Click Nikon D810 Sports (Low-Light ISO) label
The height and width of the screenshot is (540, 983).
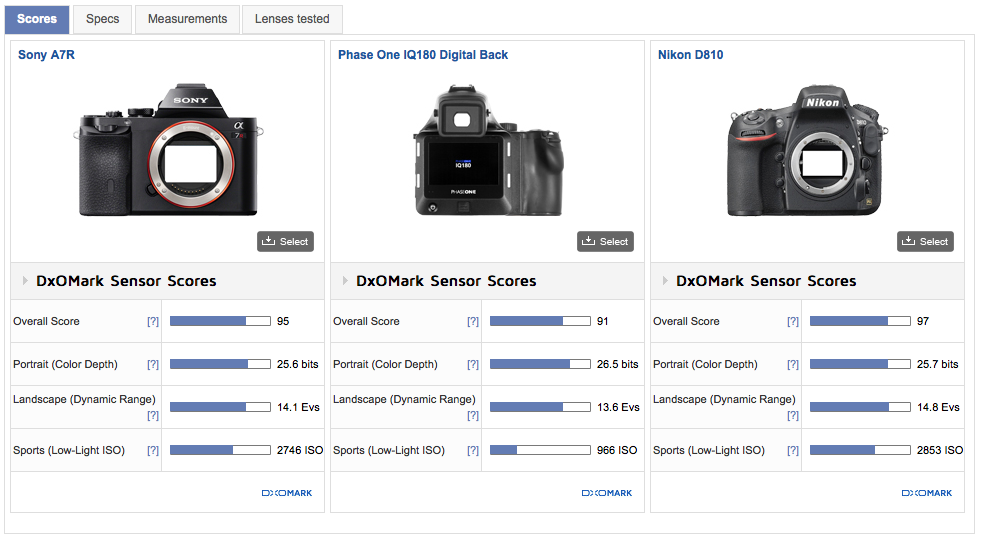tap(709, 450)
